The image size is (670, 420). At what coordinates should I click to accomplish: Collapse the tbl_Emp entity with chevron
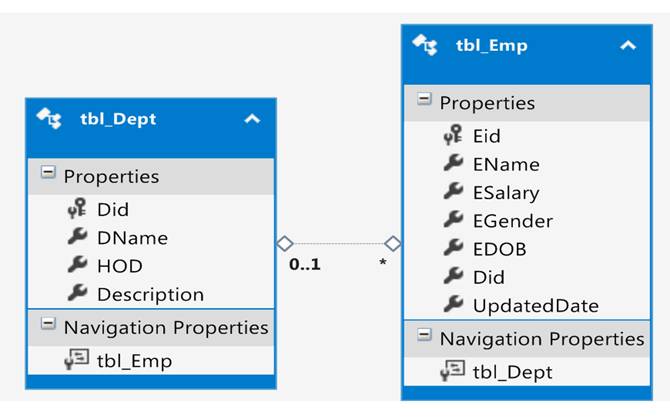628,45
